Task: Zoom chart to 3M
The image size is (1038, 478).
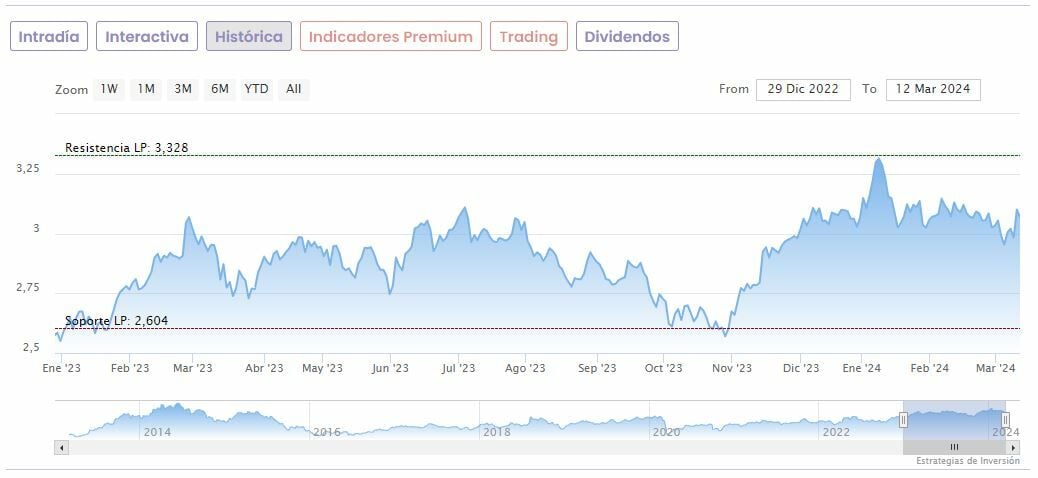Action: click(x=182, y=89)
